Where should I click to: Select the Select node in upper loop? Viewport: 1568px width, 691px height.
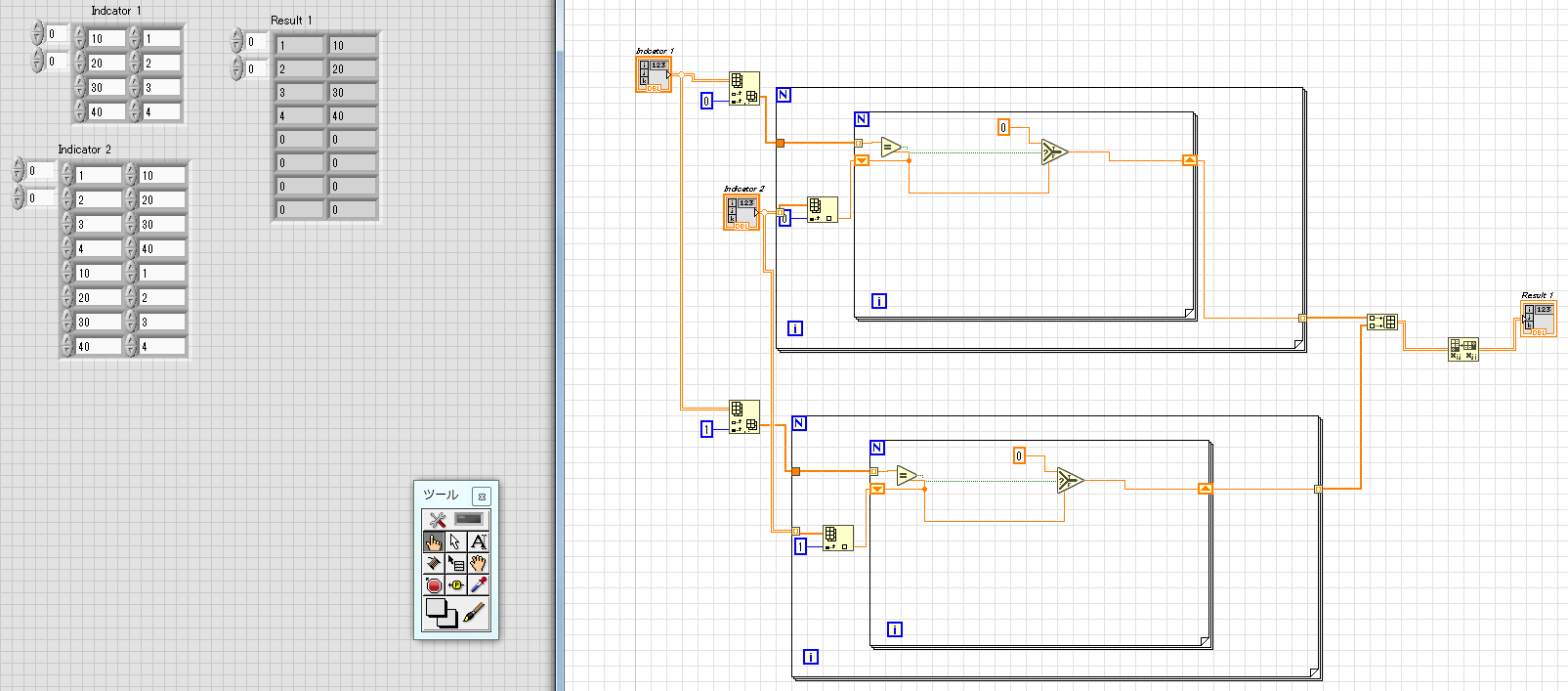point(1054,151)
